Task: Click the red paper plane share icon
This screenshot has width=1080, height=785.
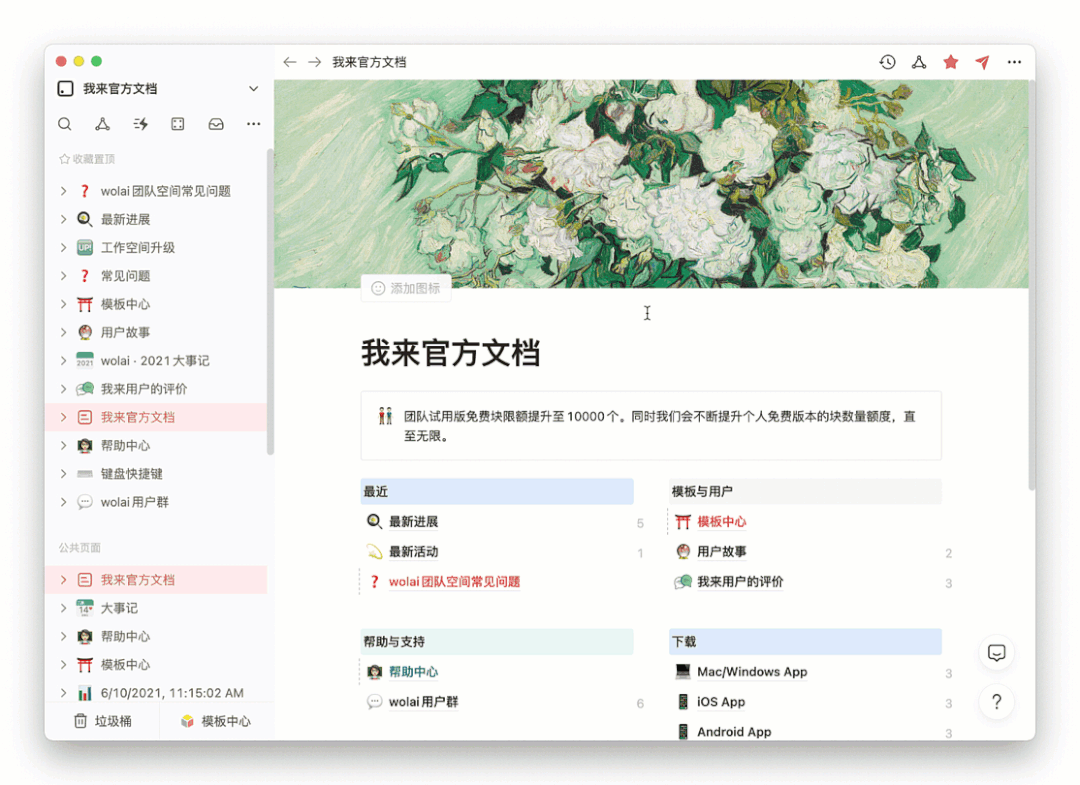Action: click(x=983, y=62)
